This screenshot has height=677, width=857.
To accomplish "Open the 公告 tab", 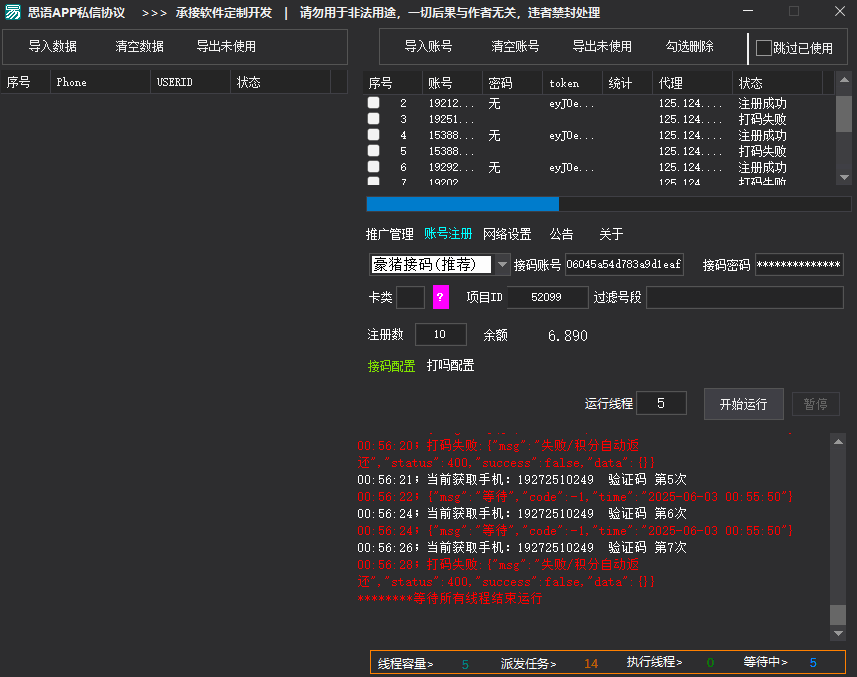I will [x=561, y=233].
